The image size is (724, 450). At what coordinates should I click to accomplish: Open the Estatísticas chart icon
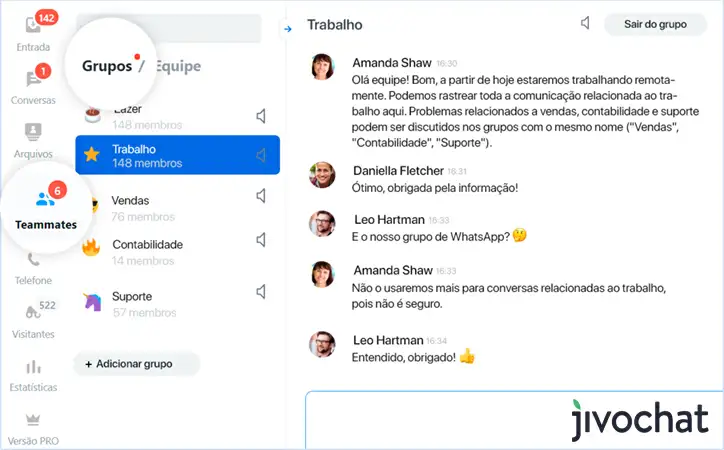(33, 367)
